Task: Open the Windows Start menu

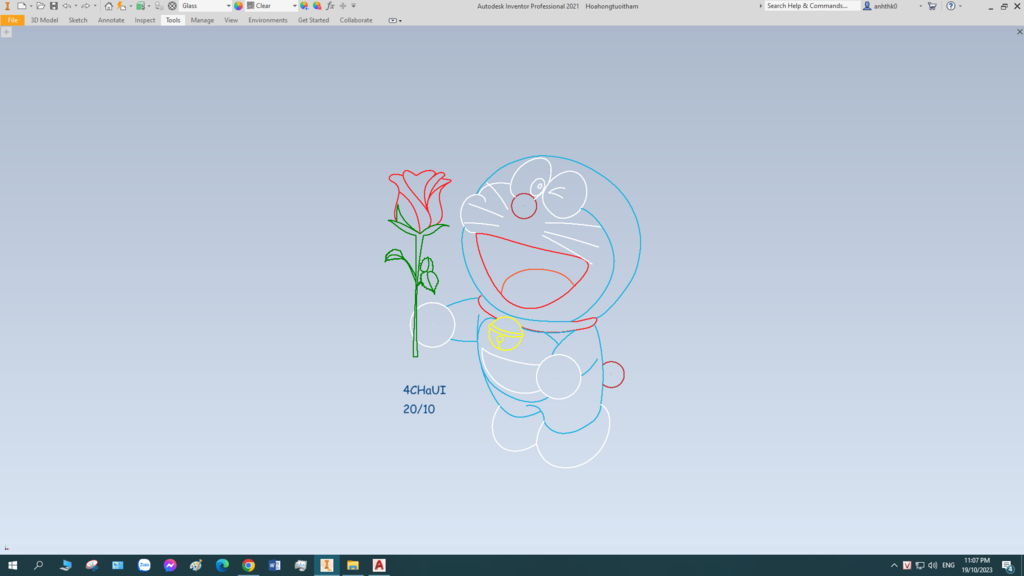Action: tap(12, 565)
